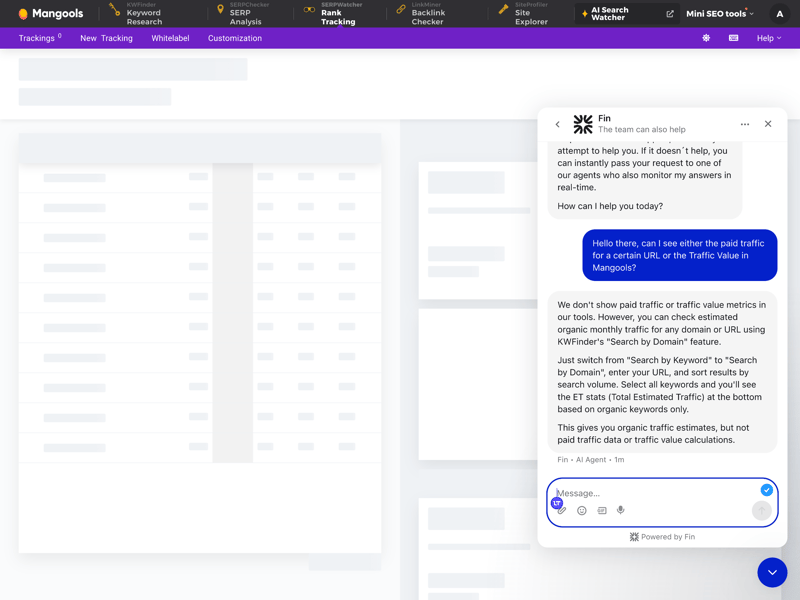This screenshot has height=600, width=800.
Task: Click the attachment paperclip icon in chat
Action: tap(562, 511)
